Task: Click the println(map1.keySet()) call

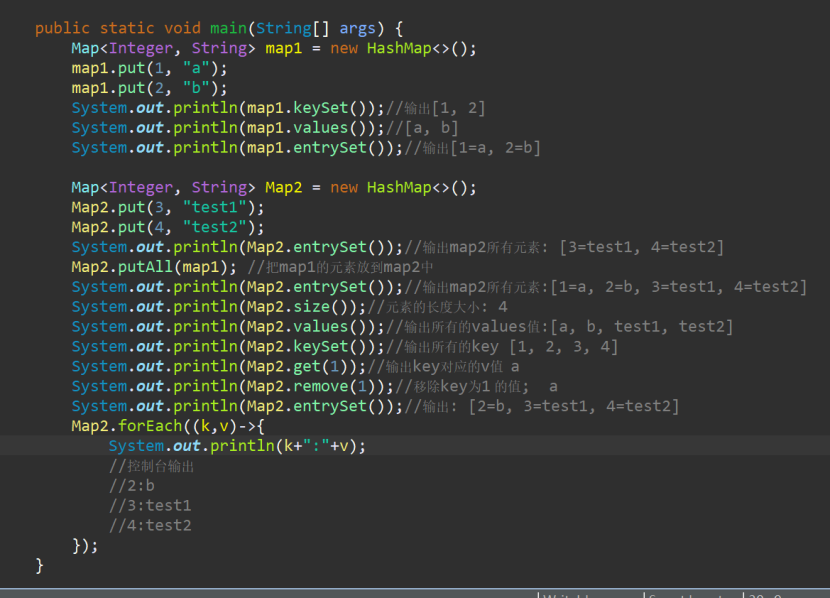Action: tap(228, 108)
